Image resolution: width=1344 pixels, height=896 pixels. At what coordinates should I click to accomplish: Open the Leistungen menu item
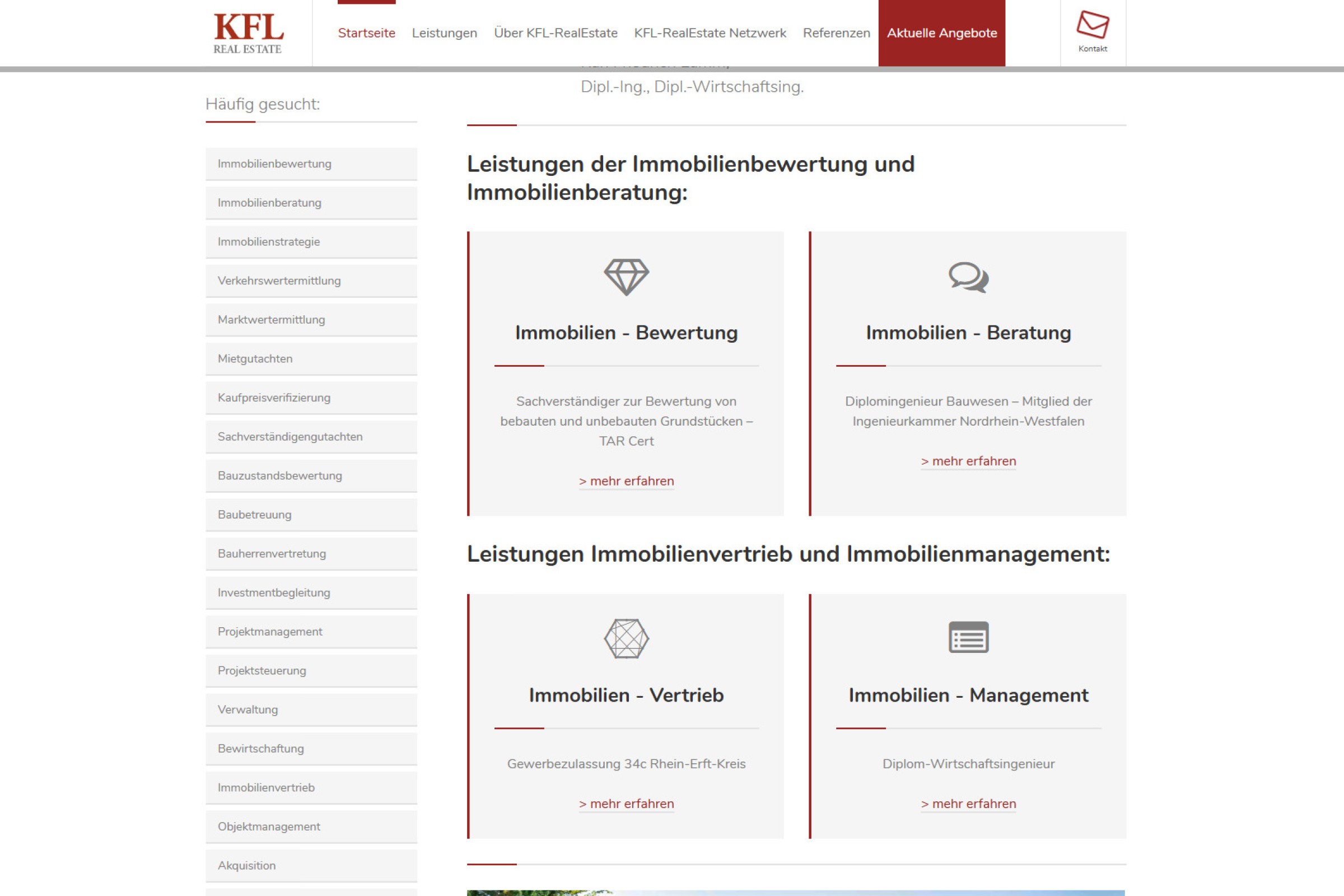click(444, 33)
